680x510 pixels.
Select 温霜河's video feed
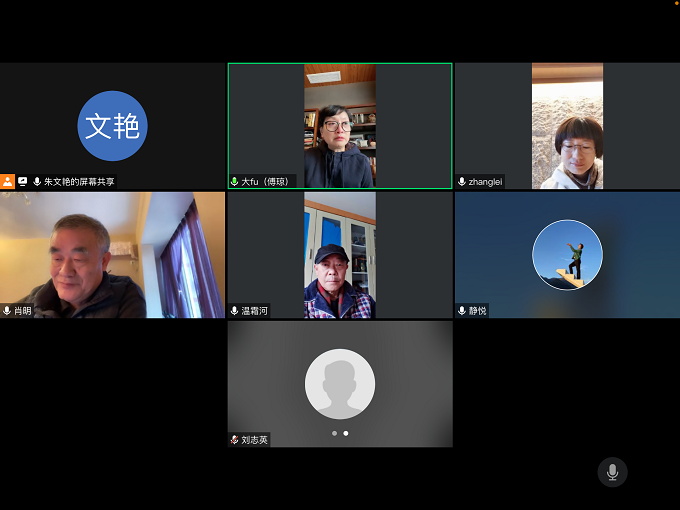click(340, 255)
